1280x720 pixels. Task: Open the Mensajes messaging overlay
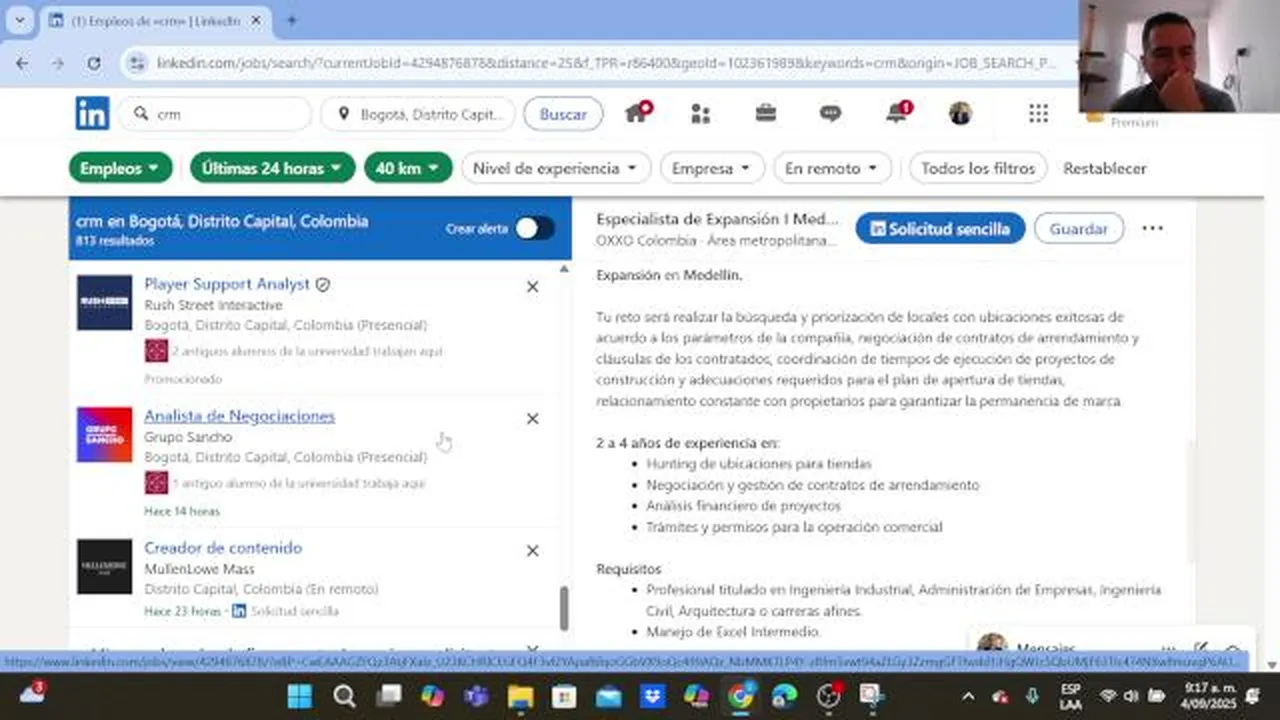point(1045,648)
